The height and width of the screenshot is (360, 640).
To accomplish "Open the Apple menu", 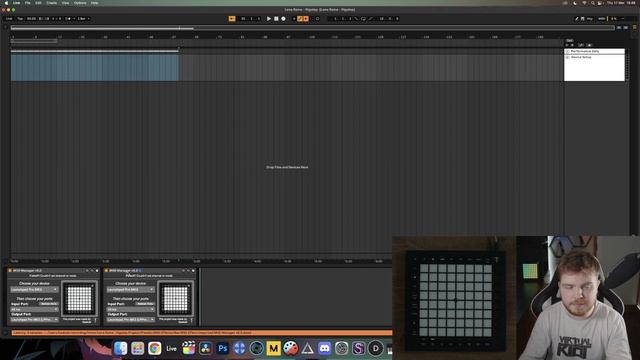I will pyautogui.click(x=6, y=3).
